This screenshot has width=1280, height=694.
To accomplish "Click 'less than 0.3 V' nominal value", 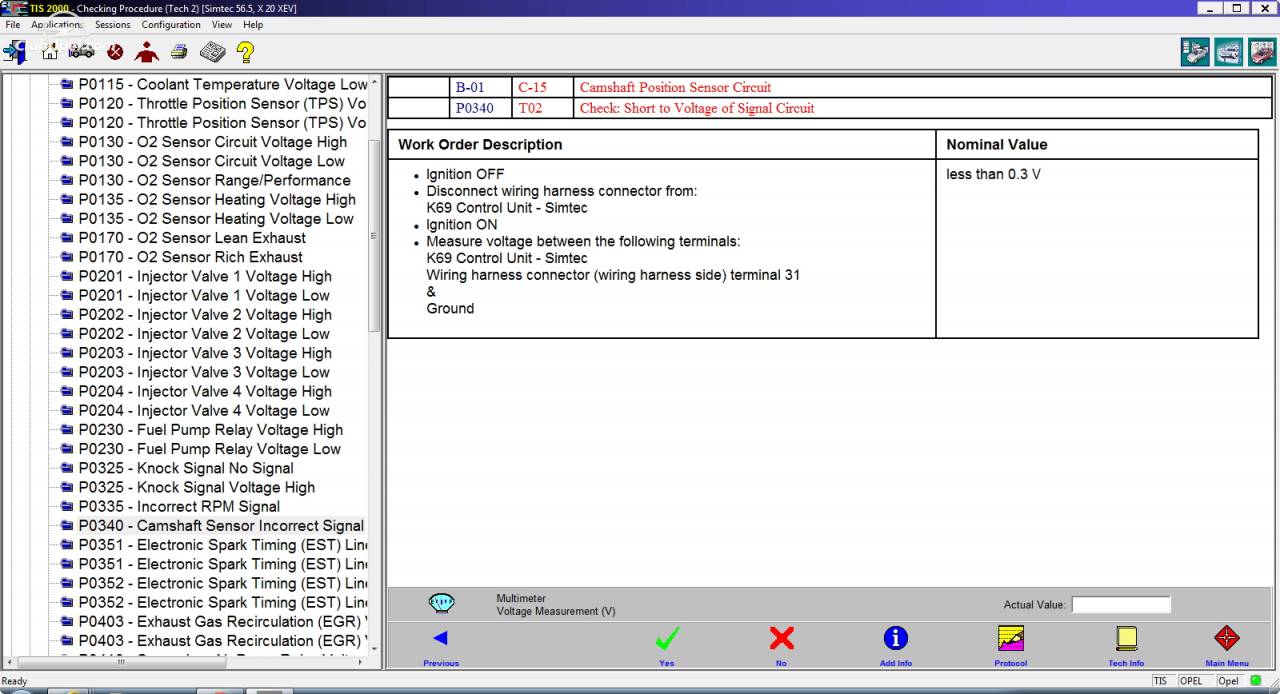I will pos(993,174).
